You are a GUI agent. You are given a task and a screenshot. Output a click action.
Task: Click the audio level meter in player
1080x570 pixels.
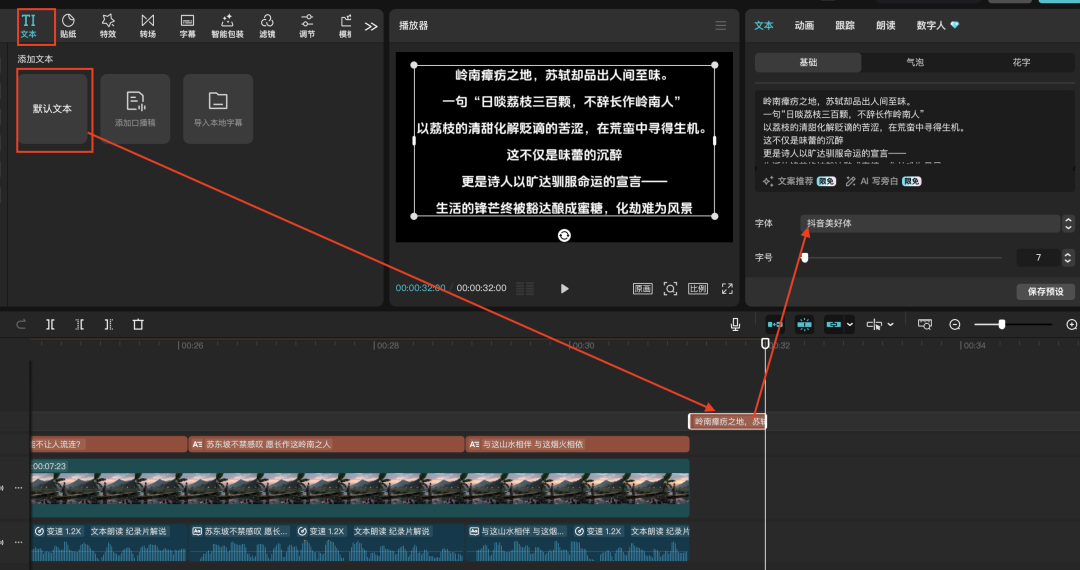(x=525, y=288)
